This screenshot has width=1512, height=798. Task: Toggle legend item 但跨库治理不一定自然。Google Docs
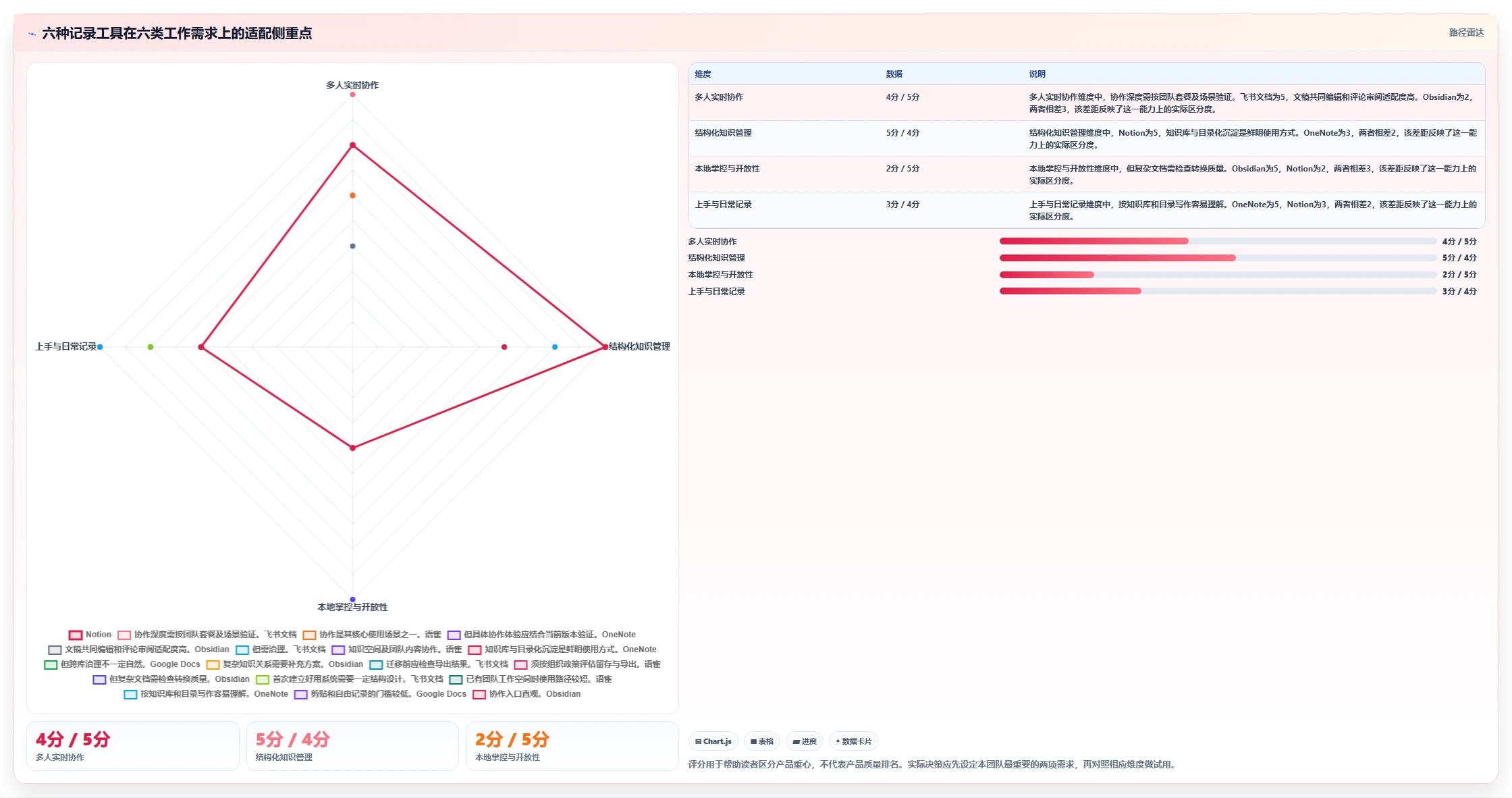click(x=122, y=664)
